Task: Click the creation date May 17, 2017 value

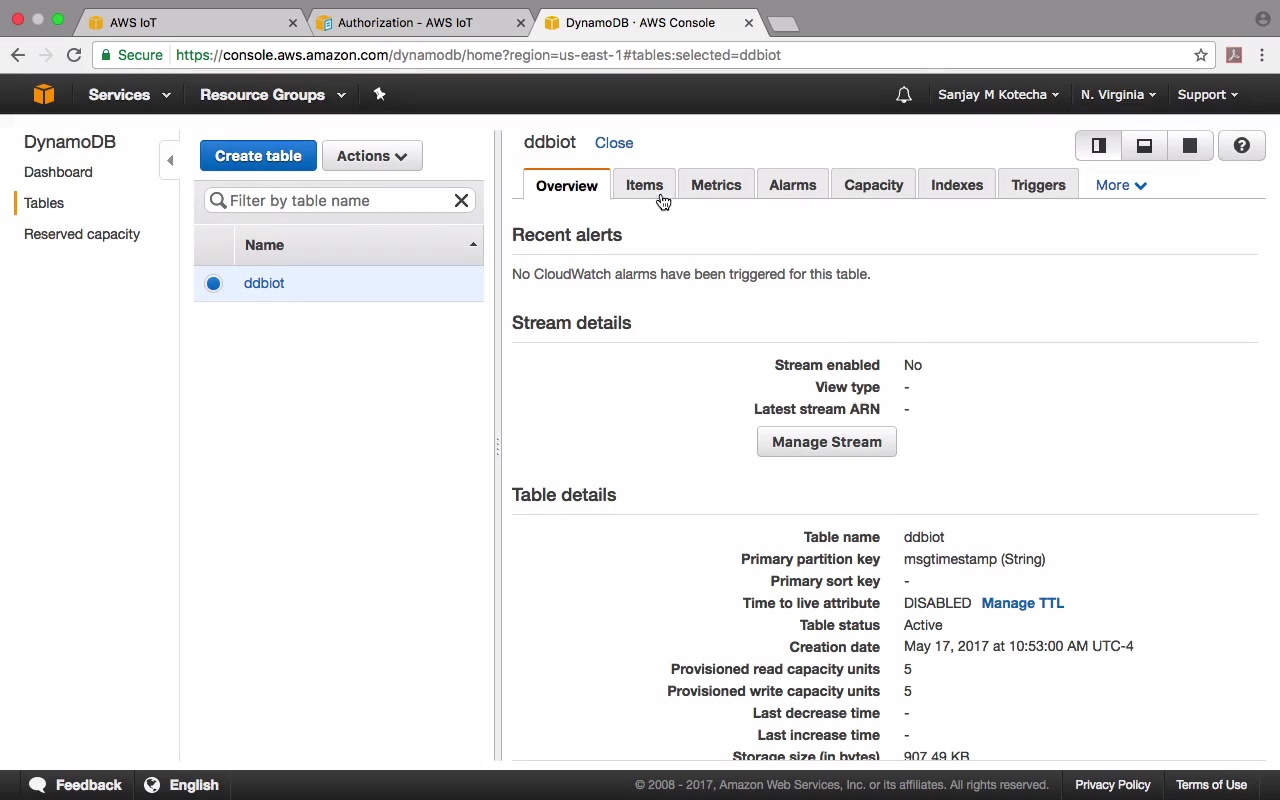Action: 1018,647
